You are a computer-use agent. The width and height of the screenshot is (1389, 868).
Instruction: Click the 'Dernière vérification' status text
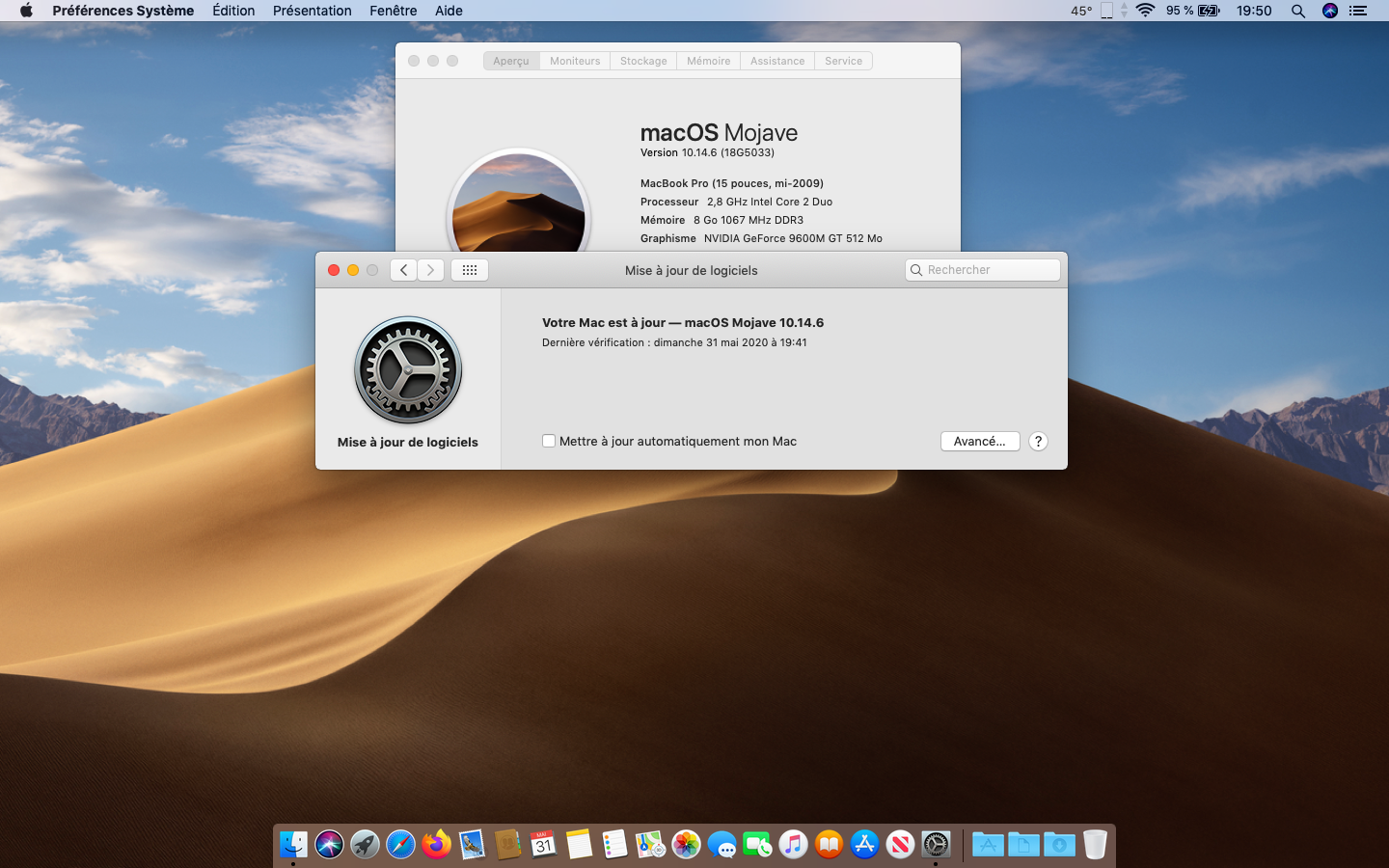click(674, 342)
